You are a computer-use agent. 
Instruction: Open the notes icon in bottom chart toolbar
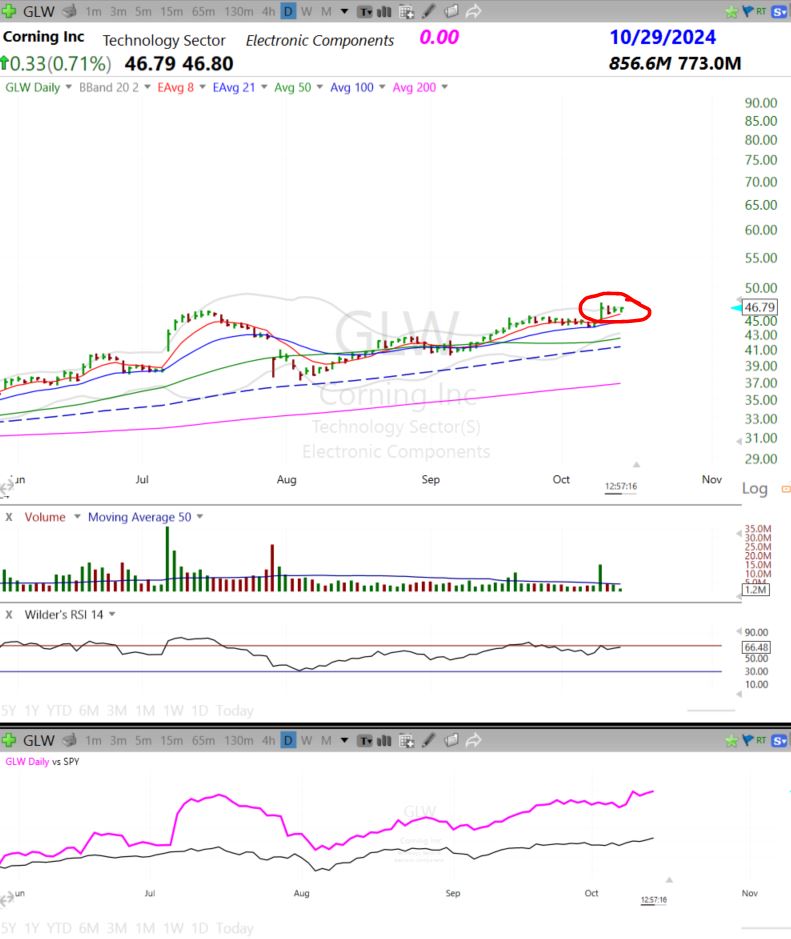(x=451, y=740)
